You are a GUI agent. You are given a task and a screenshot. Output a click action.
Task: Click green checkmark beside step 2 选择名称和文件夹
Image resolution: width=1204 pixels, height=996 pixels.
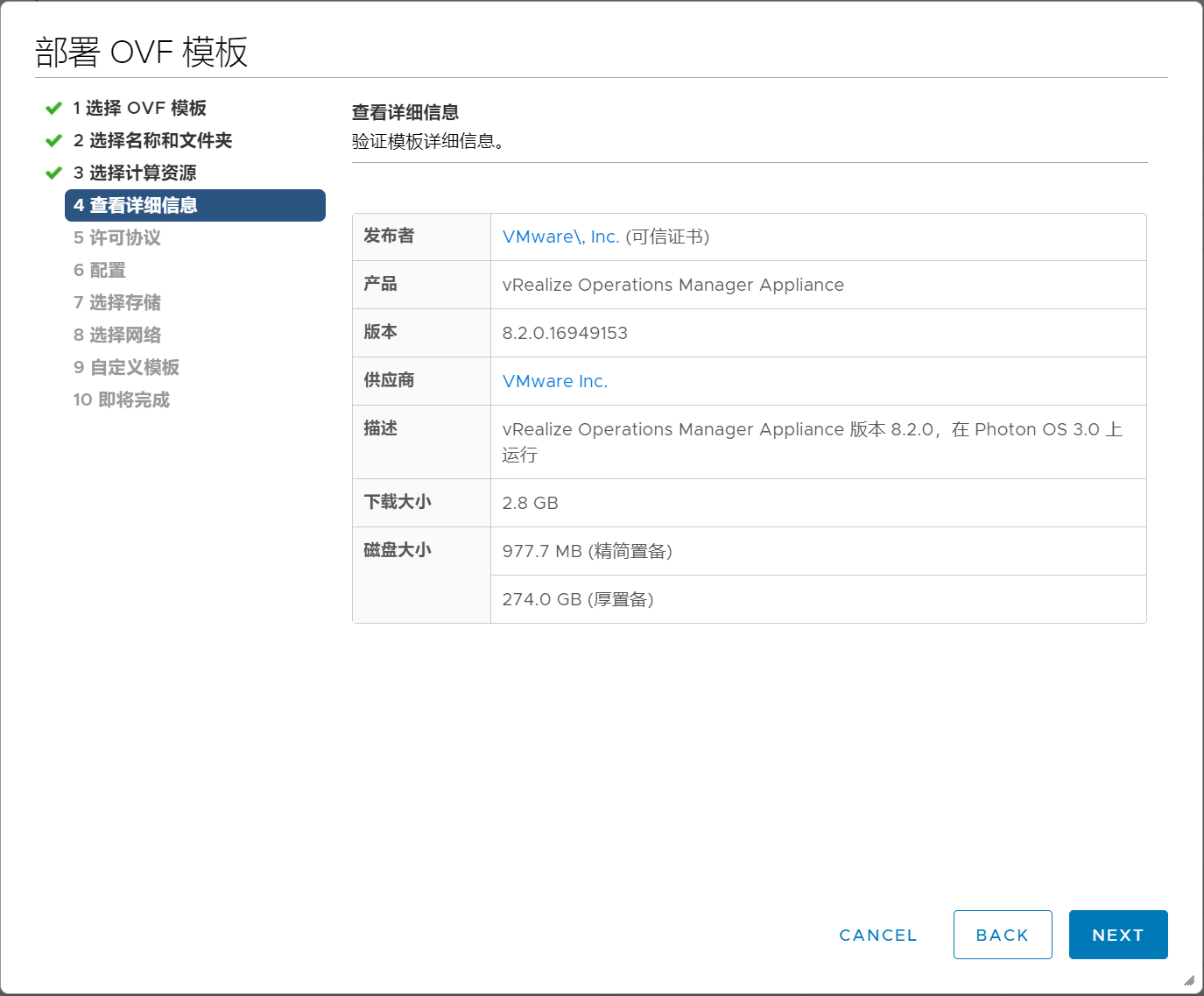tap(53, 140)
